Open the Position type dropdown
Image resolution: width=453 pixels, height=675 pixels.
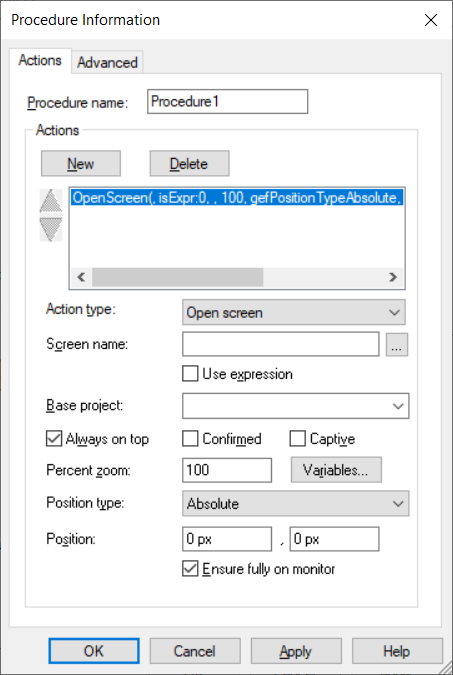[x=295, y=503]
